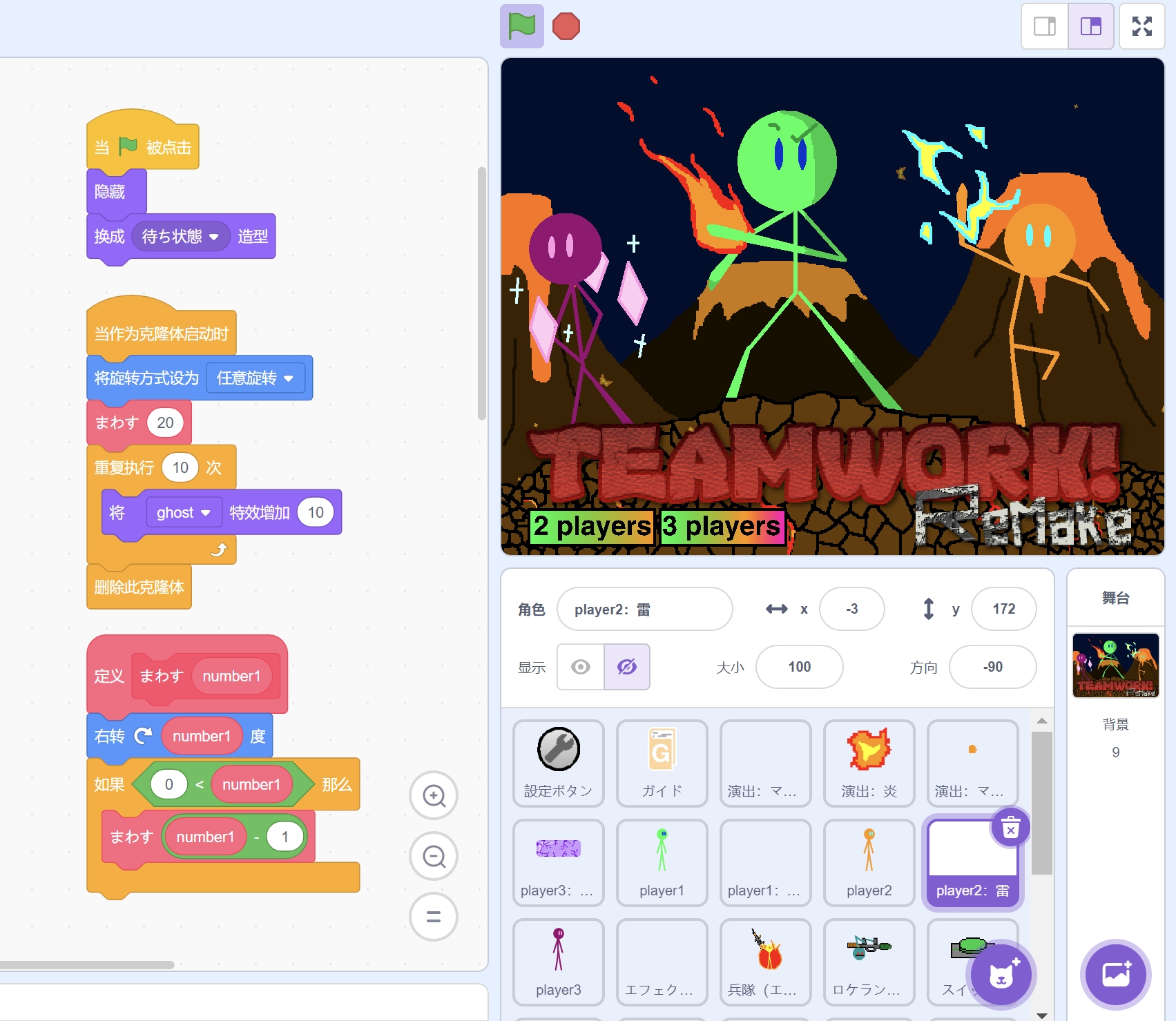The height and width of the screenshot is (1021, 1176).
Task: Hide the sprite using crossed-eye icon
Action: click(627, 667)
